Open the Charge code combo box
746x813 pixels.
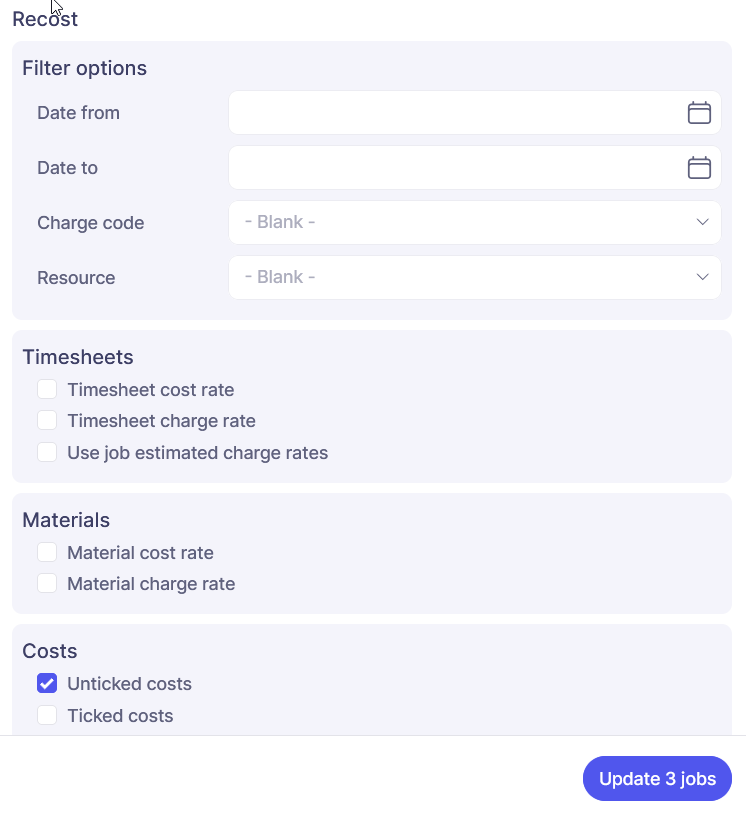click(x=460, y=222)
